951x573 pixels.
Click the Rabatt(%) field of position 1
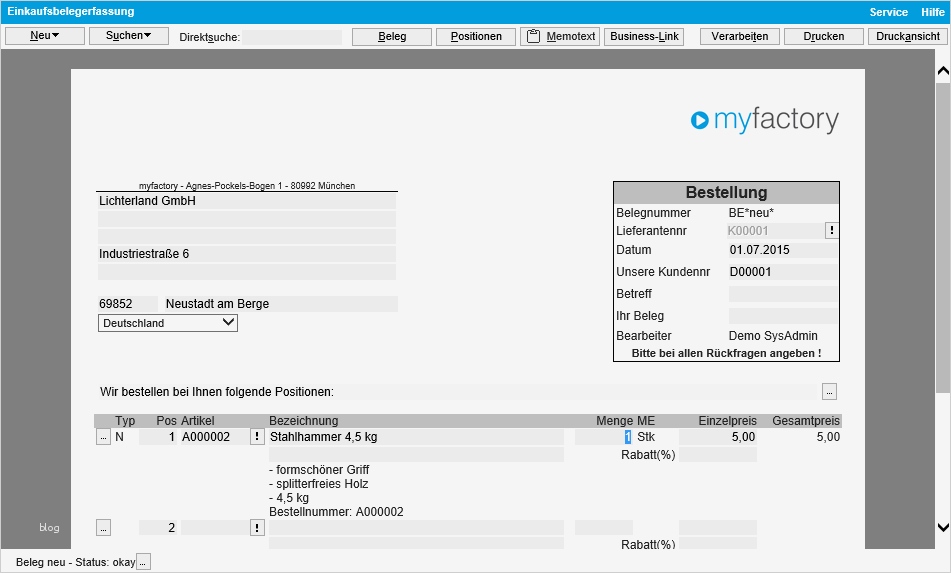pyautogui.click(x=717, y=455)
